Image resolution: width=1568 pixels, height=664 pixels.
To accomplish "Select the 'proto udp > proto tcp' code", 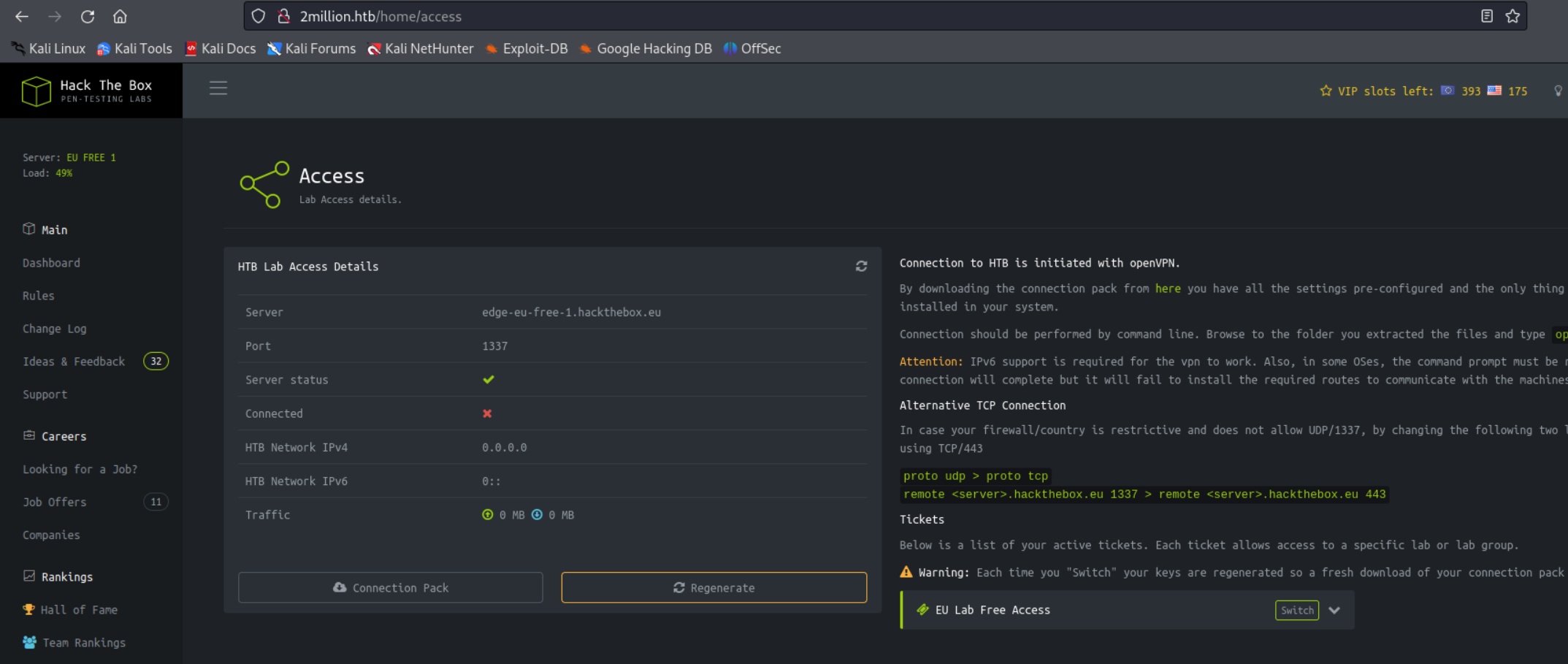I will tap(976, 476).
